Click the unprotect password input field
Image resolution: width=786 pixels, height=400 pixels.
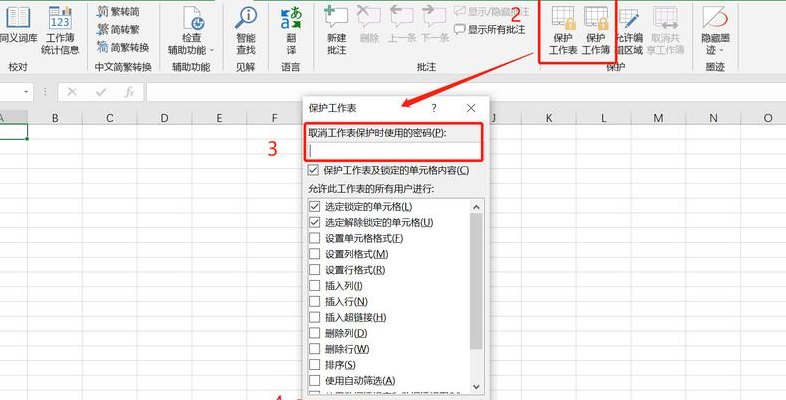click(x=394, y=150)
